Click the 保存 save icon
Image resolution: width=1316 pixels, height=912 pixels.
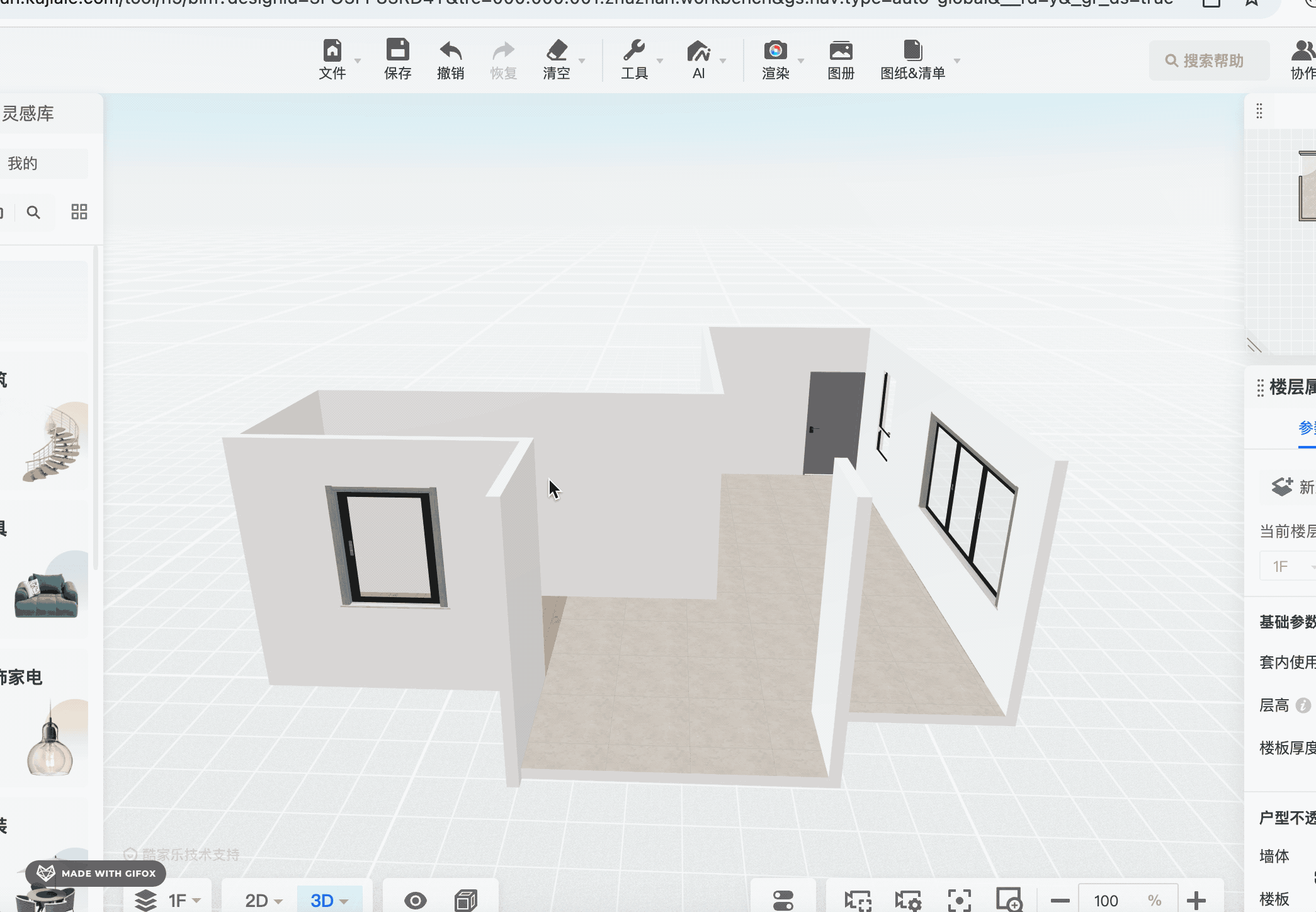(x=397, y=50)
